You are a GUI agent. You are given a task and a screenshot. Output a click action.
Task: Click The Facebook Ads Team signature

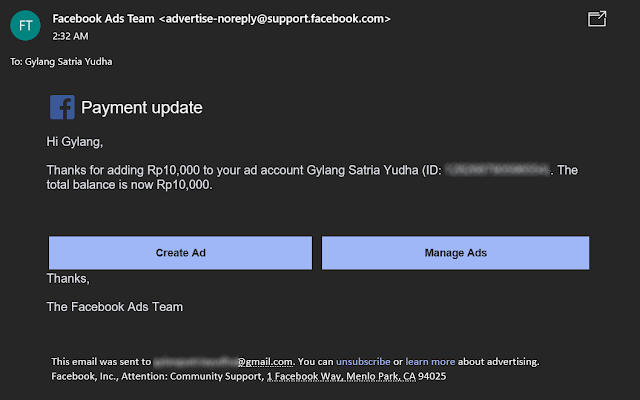click(115, 307)
